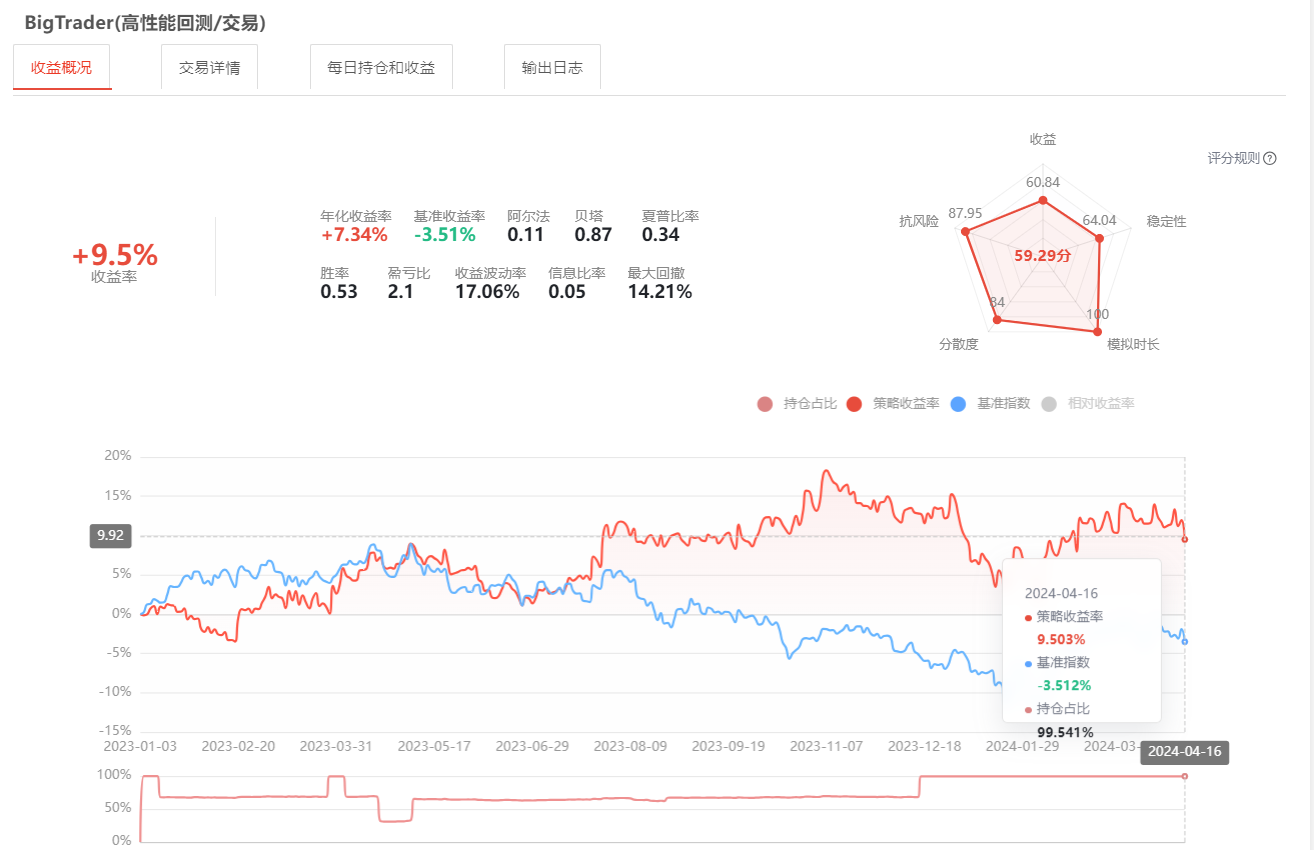Open the 输出日志 tab
Screen dimensions: 1314x850
tap(552, 68)
